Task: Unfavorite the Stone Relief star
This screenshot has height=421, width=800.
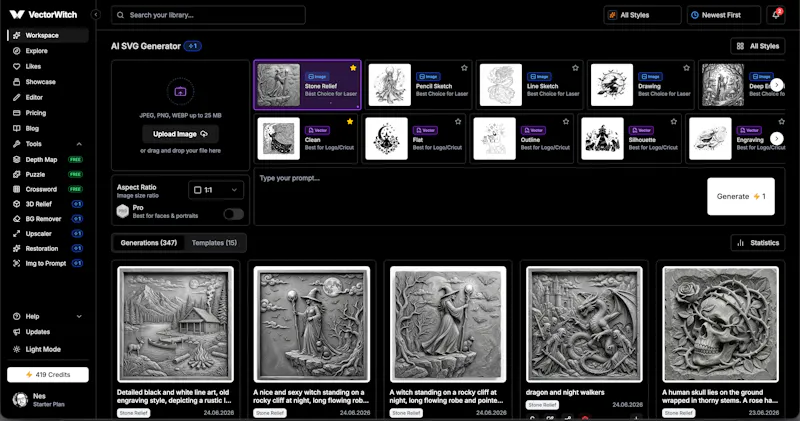Action: point(353,68)
